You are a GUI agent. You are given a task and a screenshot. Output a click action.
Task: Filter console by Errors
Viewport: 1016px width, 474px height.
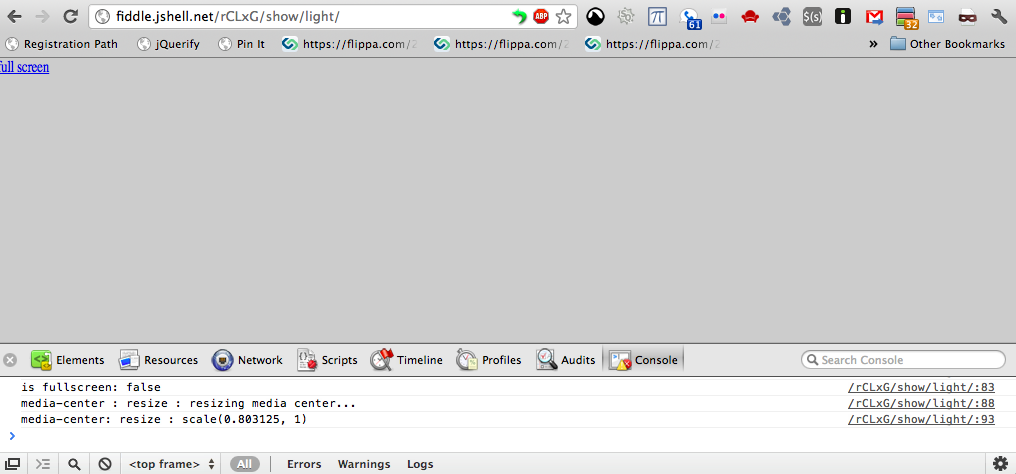tap(304, 464)
